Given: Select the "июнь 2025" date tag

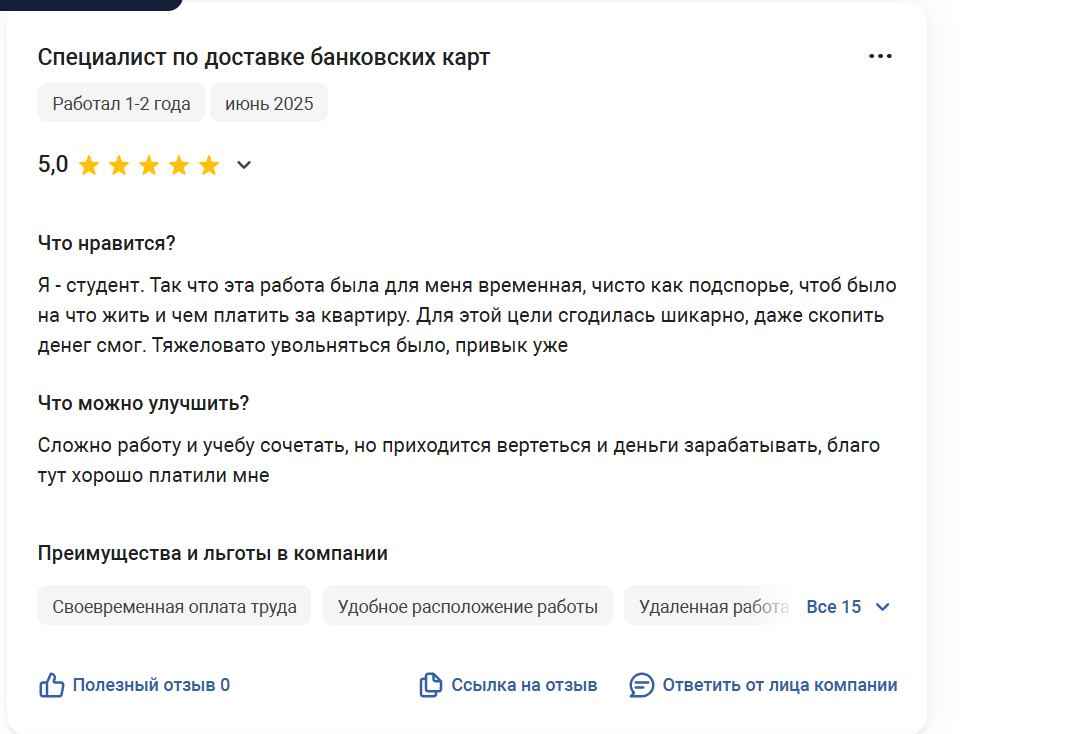Looking at the screenshot, I should (x=269, y=103).
